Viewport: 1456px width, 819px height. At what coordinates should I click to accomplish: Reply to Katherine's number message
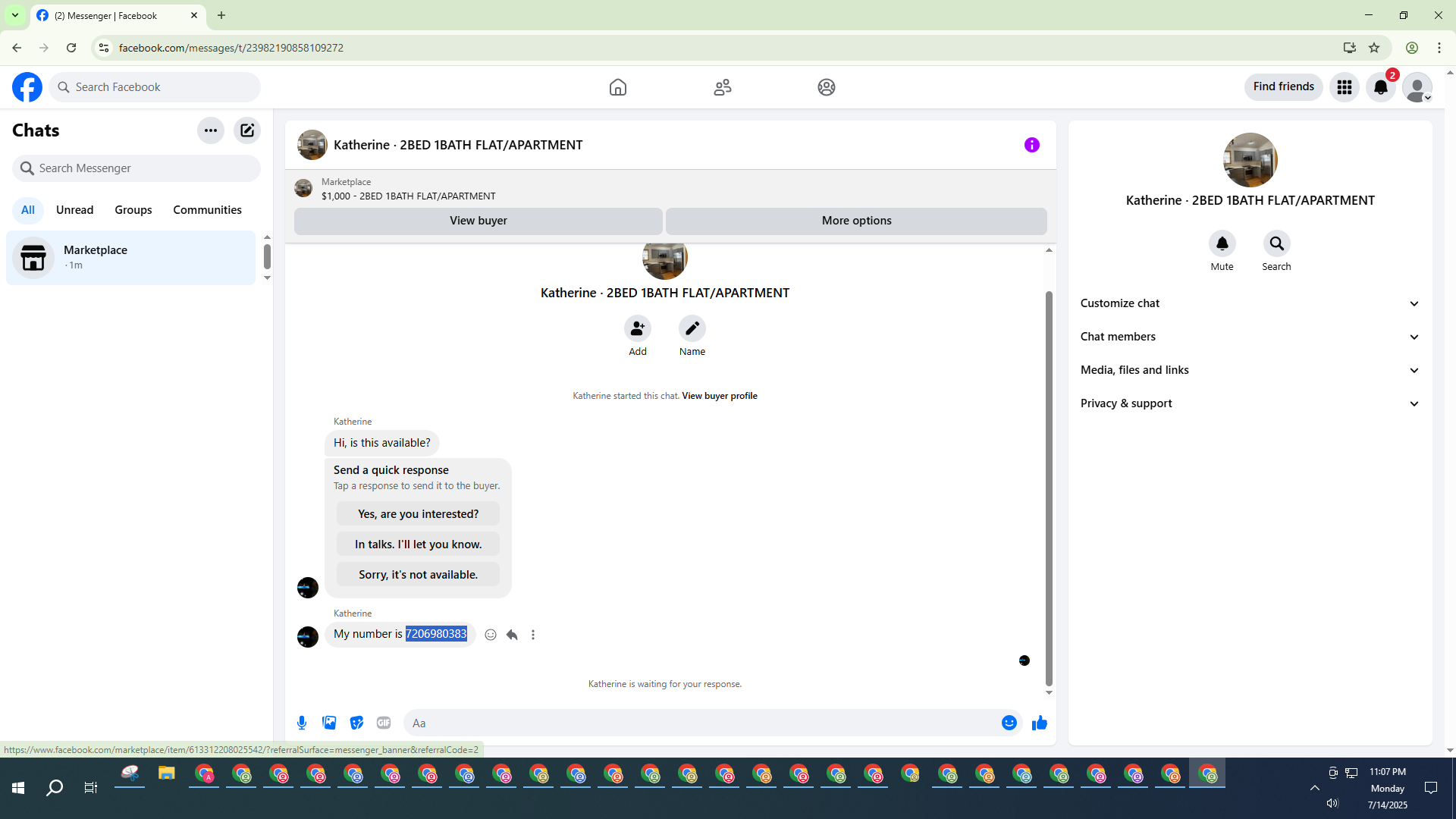click(x=512, y=635)
